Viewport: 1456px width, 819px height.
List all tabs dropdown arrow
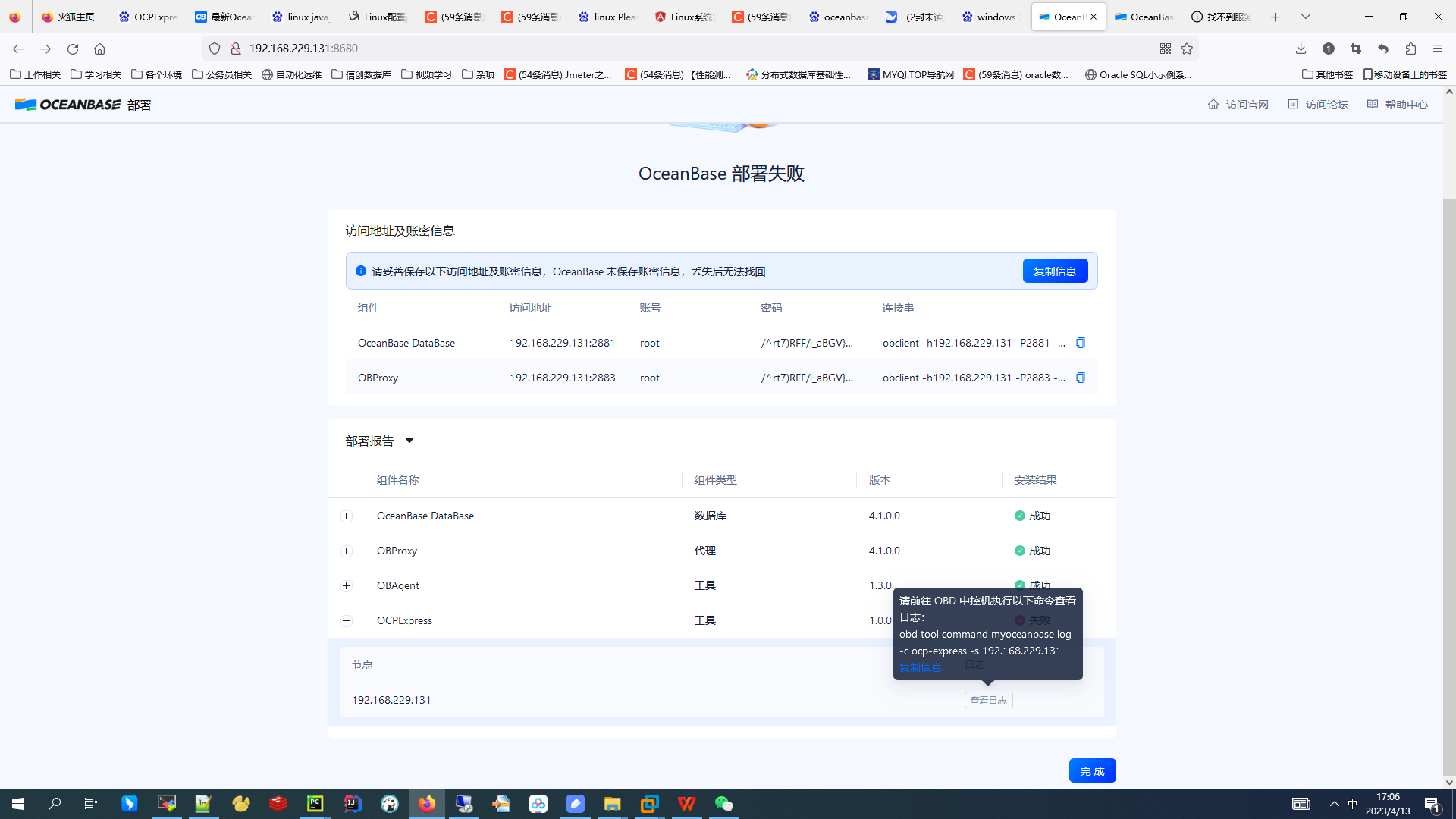(x=1306, y=17)
